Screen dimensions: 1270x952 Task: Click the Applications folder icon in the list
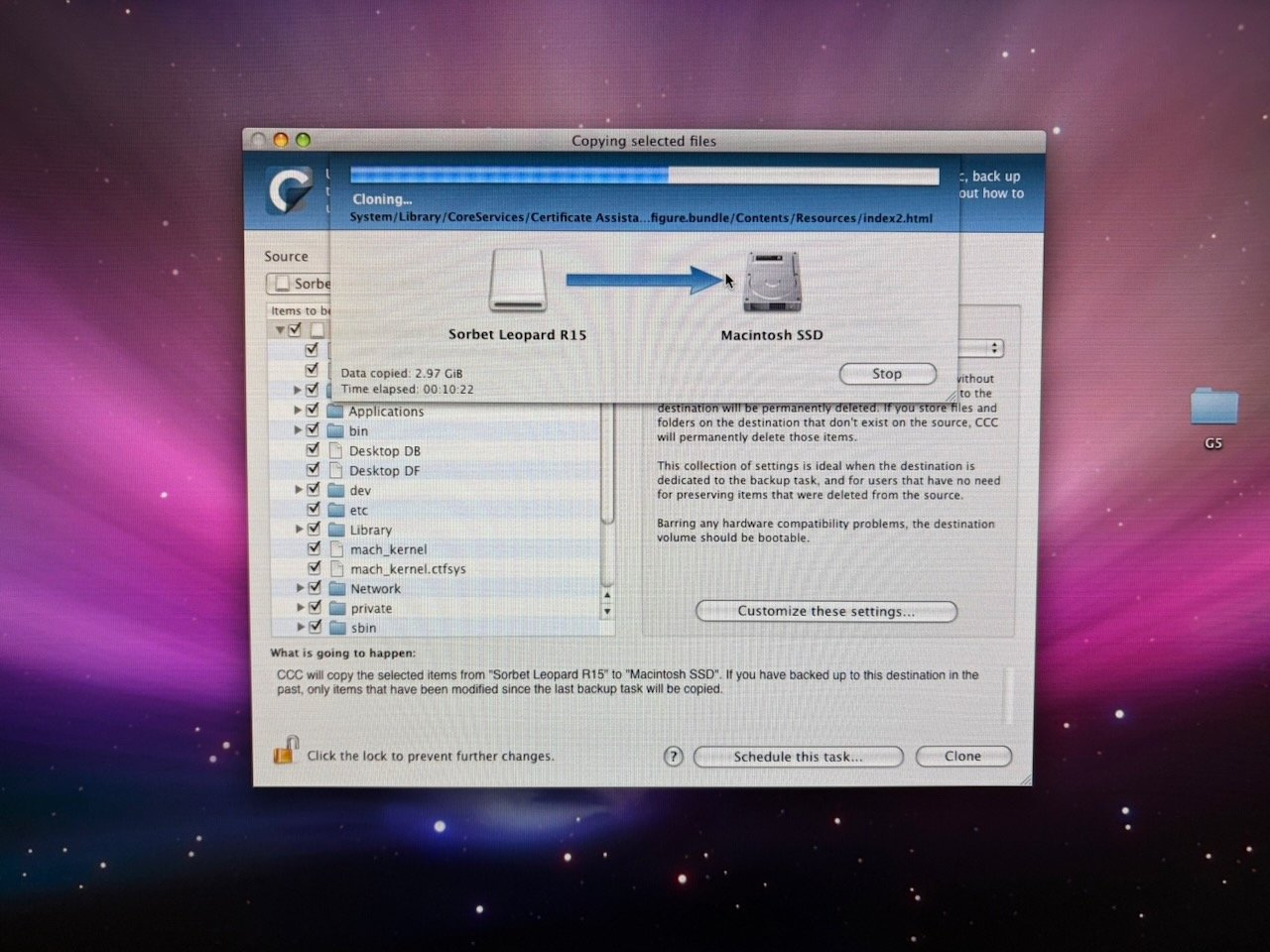335,411
